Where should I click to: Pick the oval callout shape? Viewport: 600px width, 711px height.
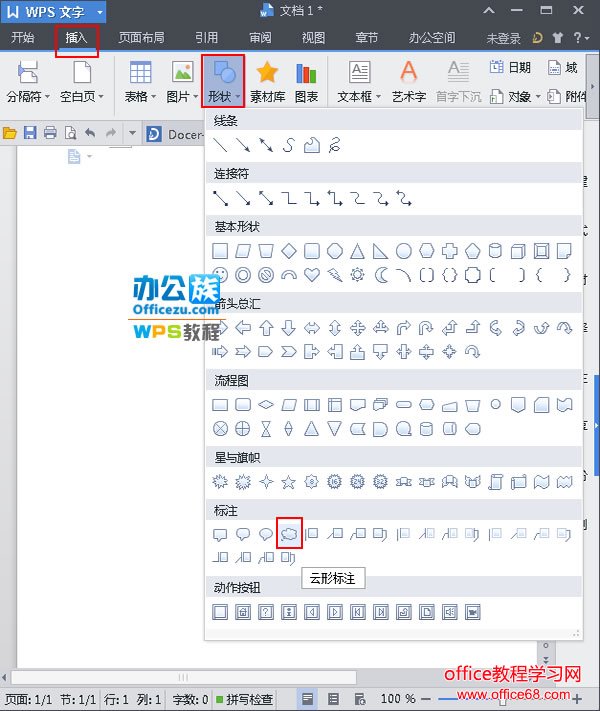click(266, 535)
